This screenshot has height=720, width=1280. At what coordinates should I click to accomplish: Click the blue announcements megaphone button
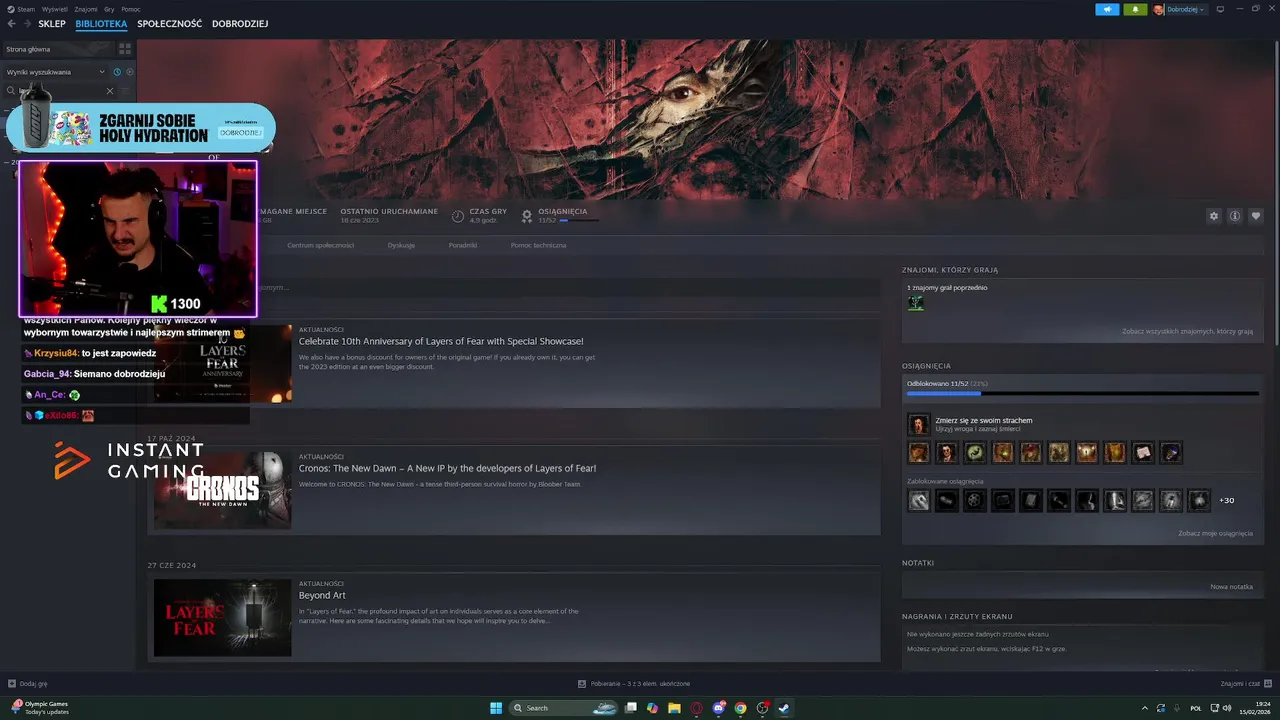coord(1107,9)
